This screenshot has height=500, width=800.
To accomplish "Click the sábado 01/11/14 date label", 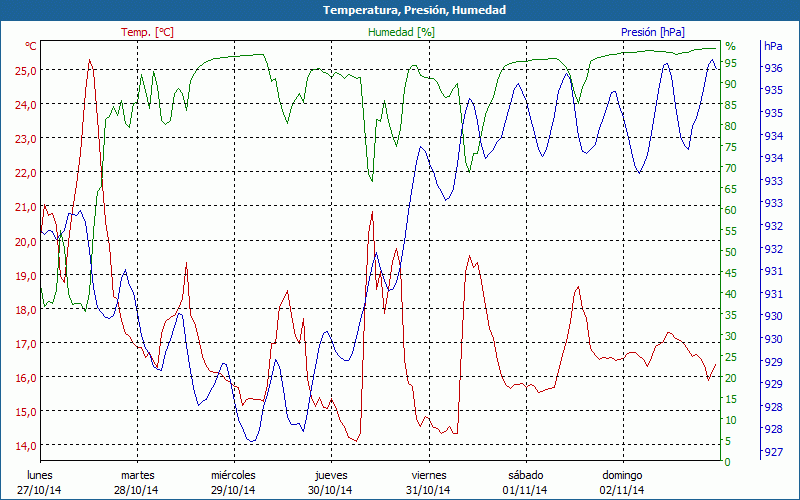I will 525,482.
